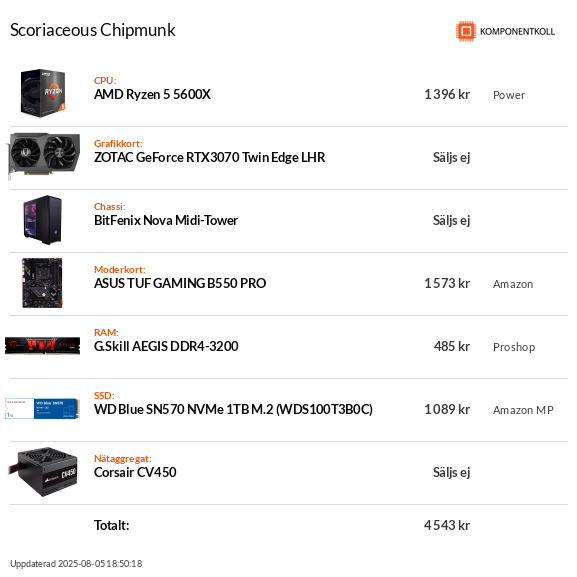Open ASUS TUF GAMING B550 PRO link
The width and height of the screenshot is (577, 577).
180,283
